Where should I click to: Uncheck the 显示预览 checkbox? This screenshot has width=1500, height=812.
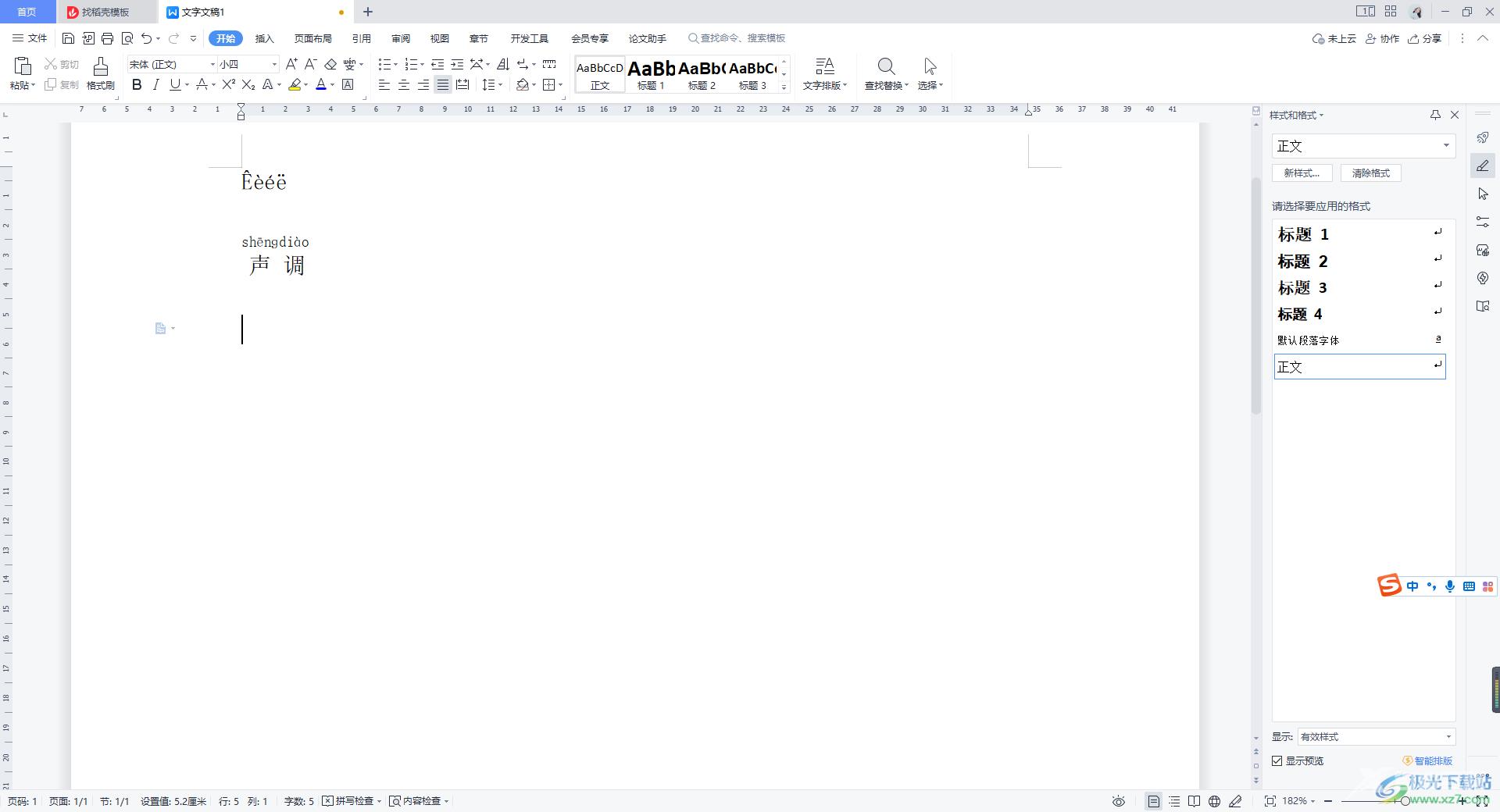(1277, 760)
